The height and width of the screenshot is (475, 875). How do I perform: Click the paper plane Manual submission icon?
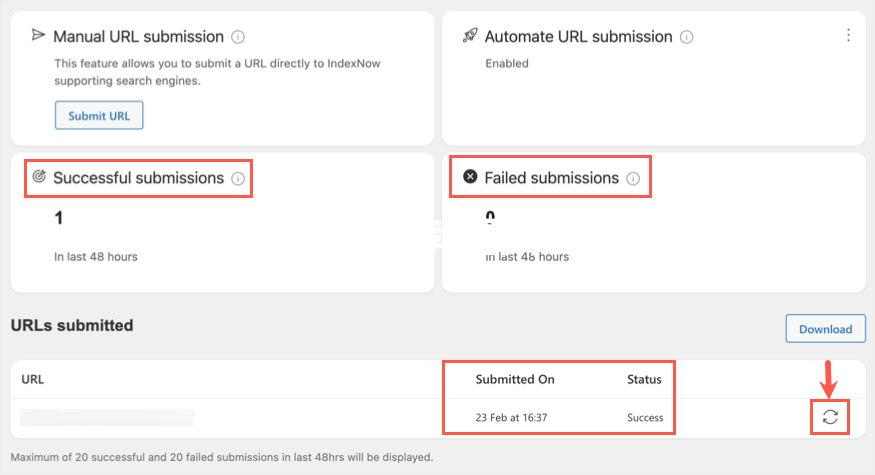pos(38,36)
